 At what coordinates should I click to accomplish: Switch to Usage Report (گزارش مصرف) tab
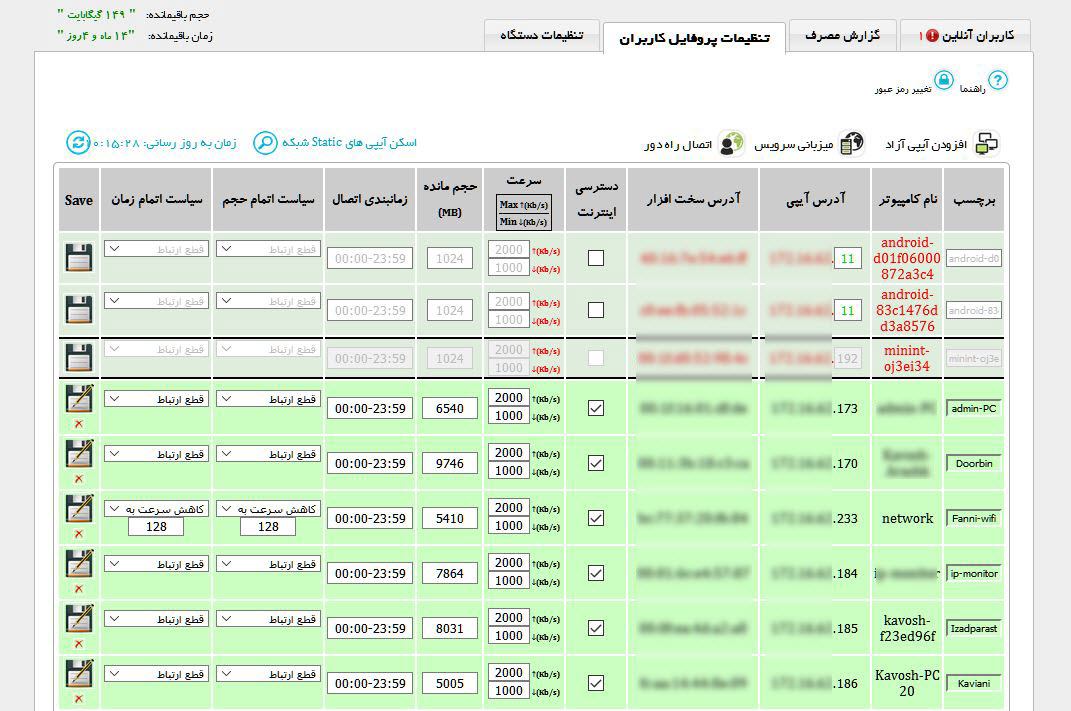point(842,36)
